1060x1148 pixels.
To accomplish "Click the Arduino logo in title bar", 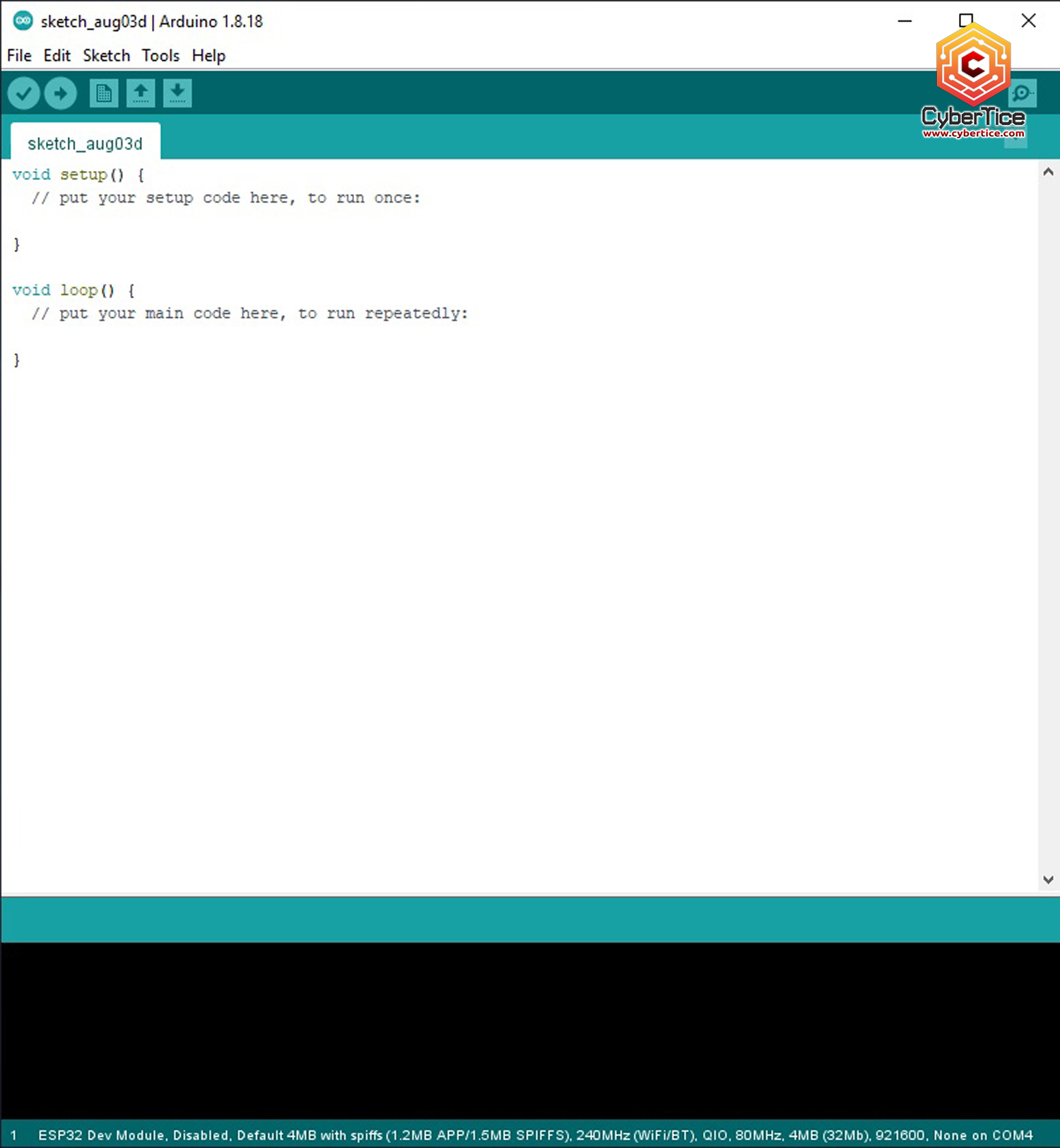I will tap(23, 21).
